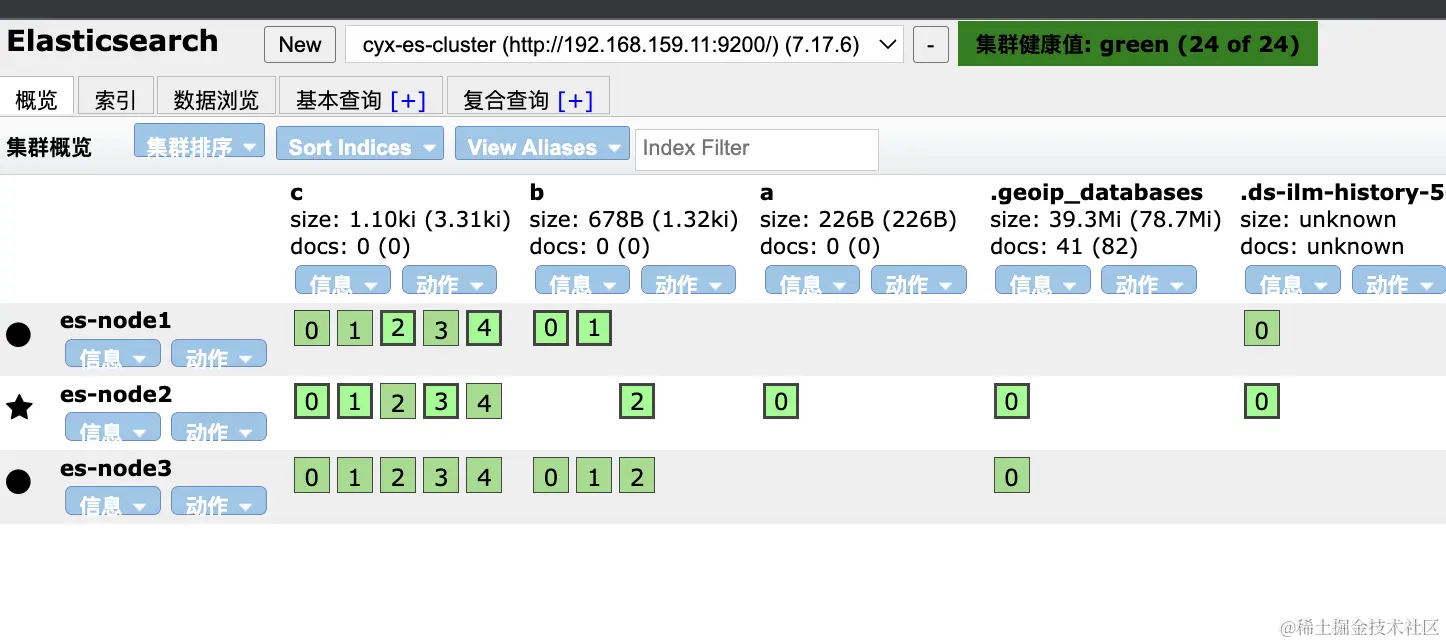Viewport: 1446px width, 644px height.
Task: Select shard 3 of index c on es-node3
Action: click(441, 476)
